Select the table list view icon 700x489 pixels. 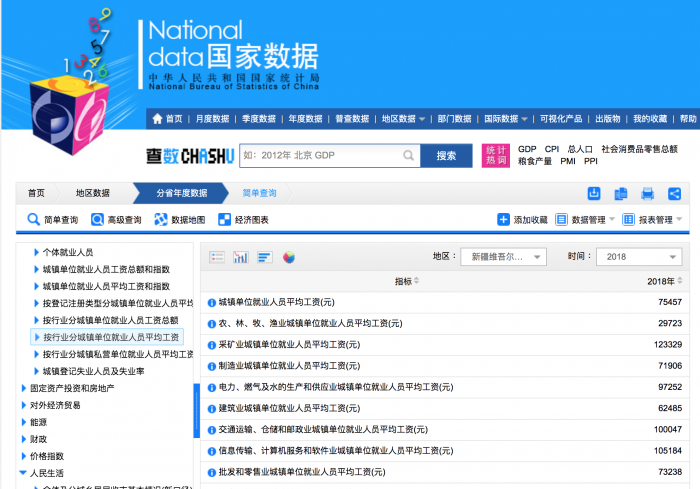point(216,257)
